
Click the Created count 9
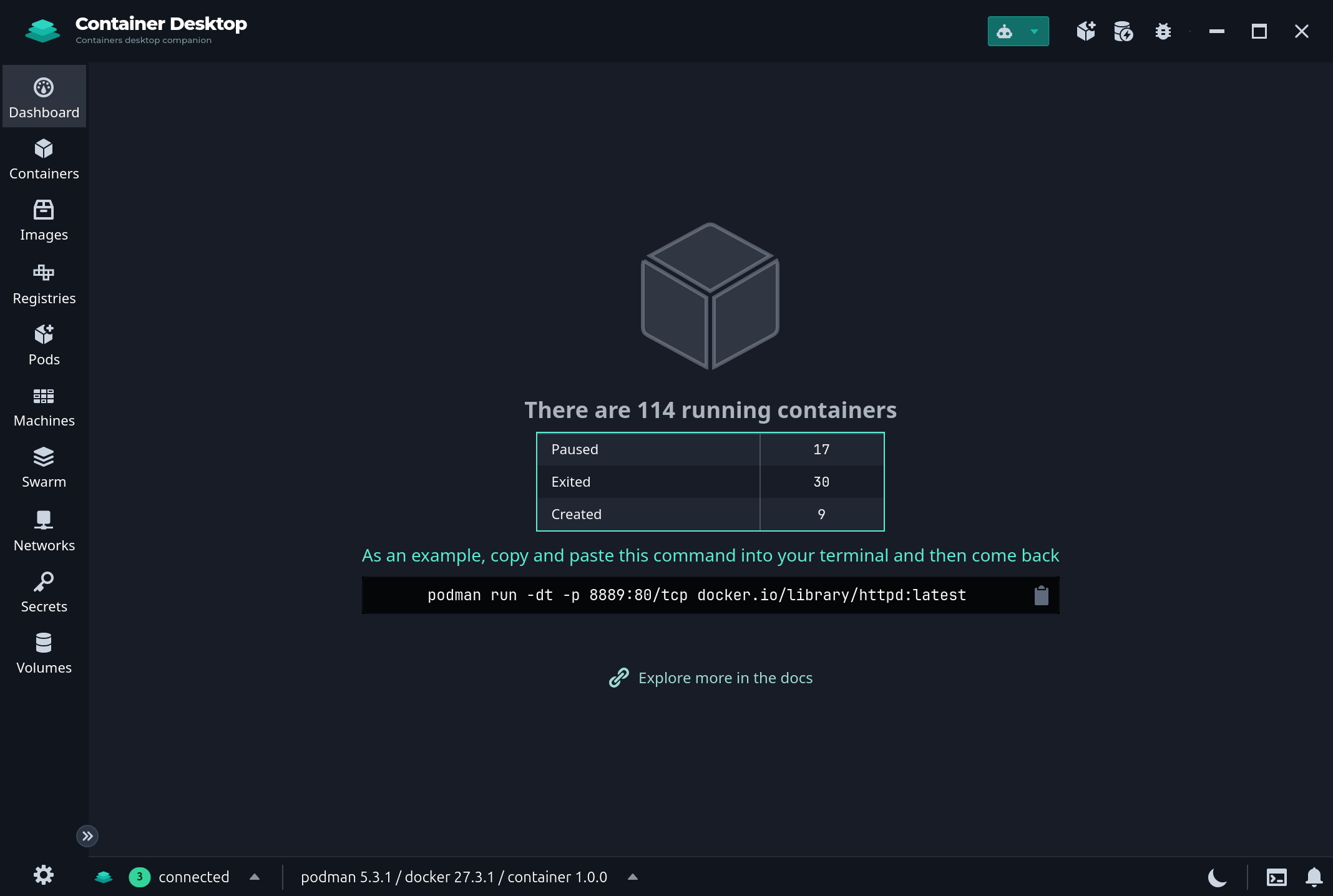pyautogui.click(x=821, y=514)
